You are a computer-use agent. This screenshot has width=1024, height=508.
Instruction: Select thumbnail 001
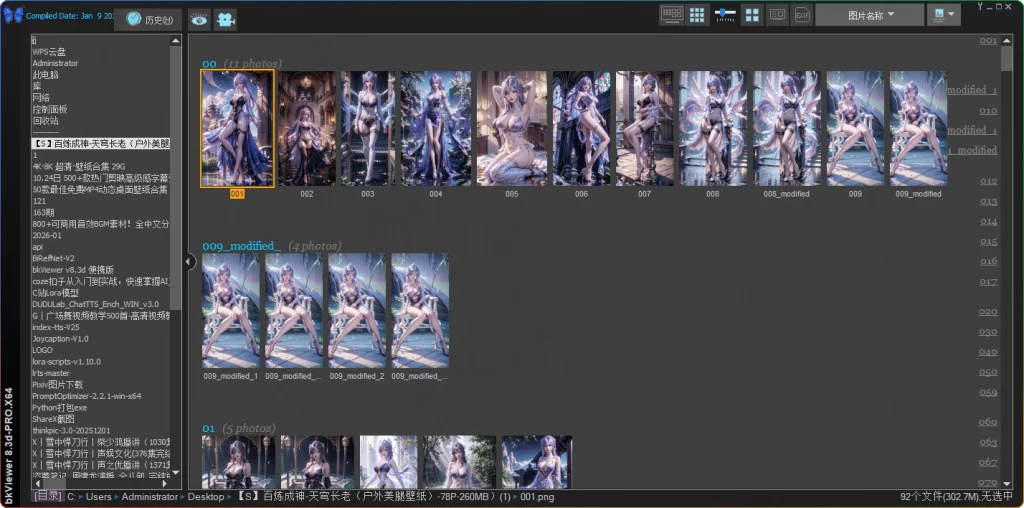coord(237,129)
